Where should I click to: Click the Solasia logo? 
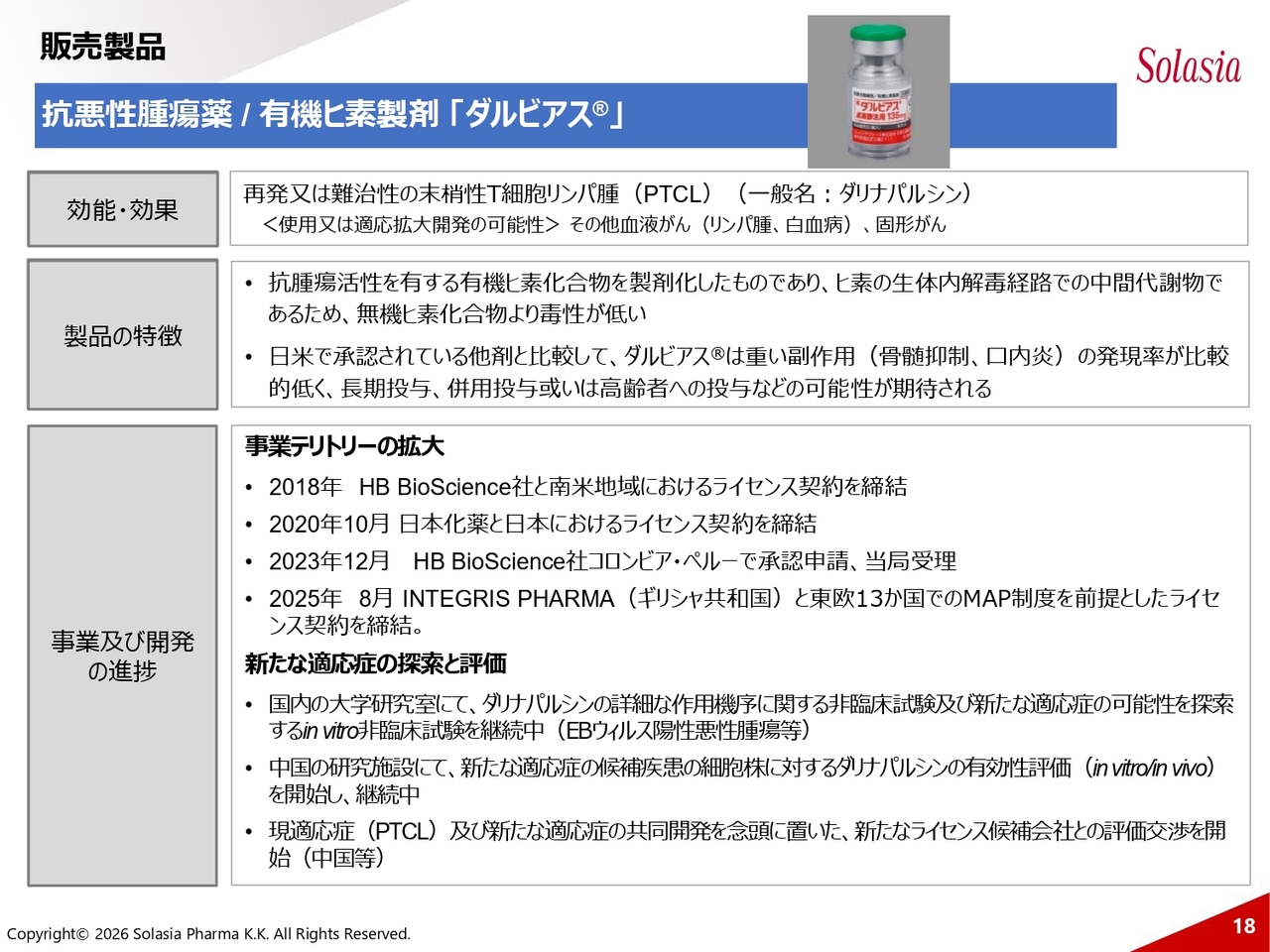coord(1188,67)
